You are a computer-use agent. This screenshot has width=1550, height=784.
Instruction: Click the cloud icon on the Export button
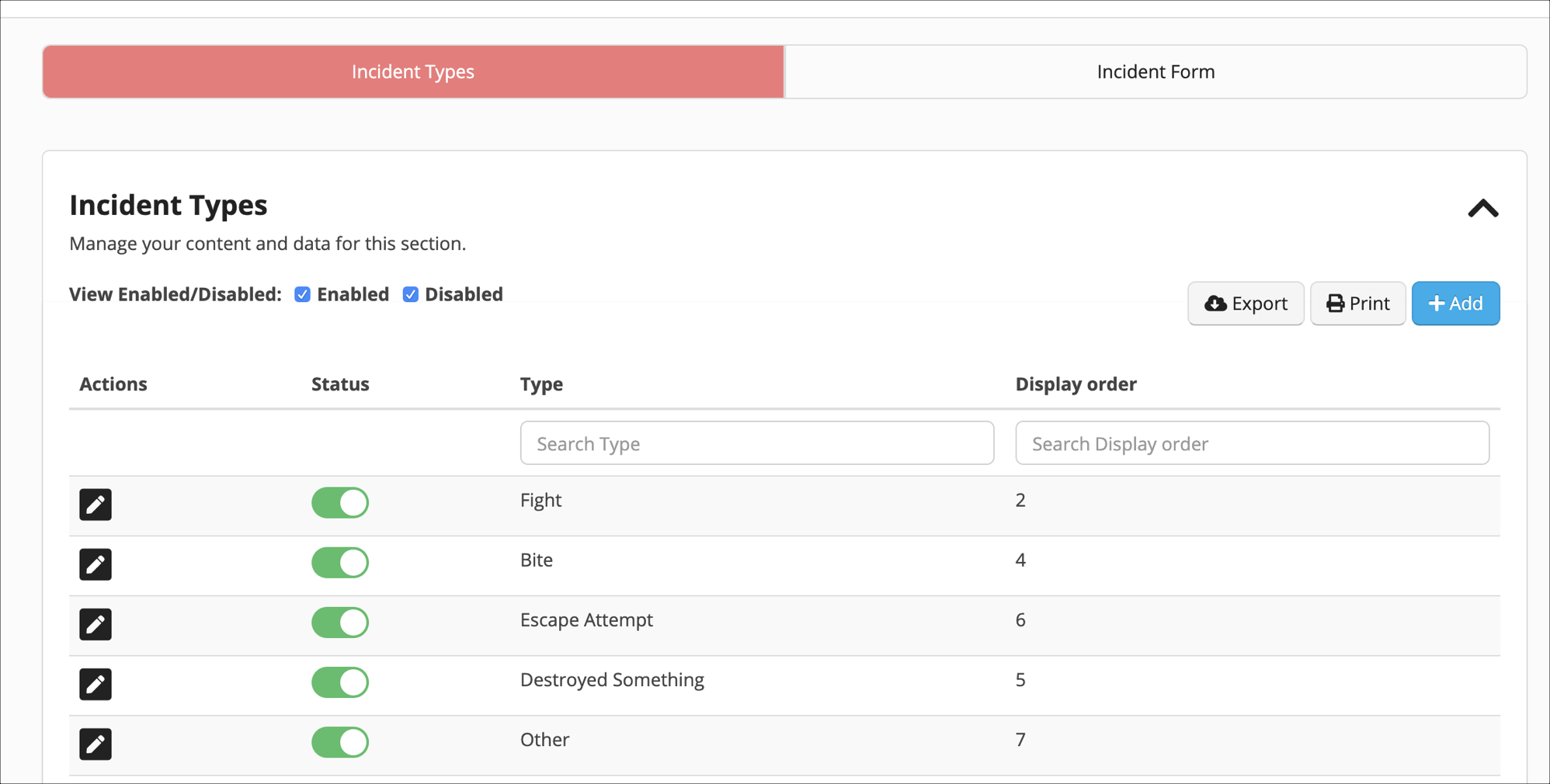(1217, 304)
